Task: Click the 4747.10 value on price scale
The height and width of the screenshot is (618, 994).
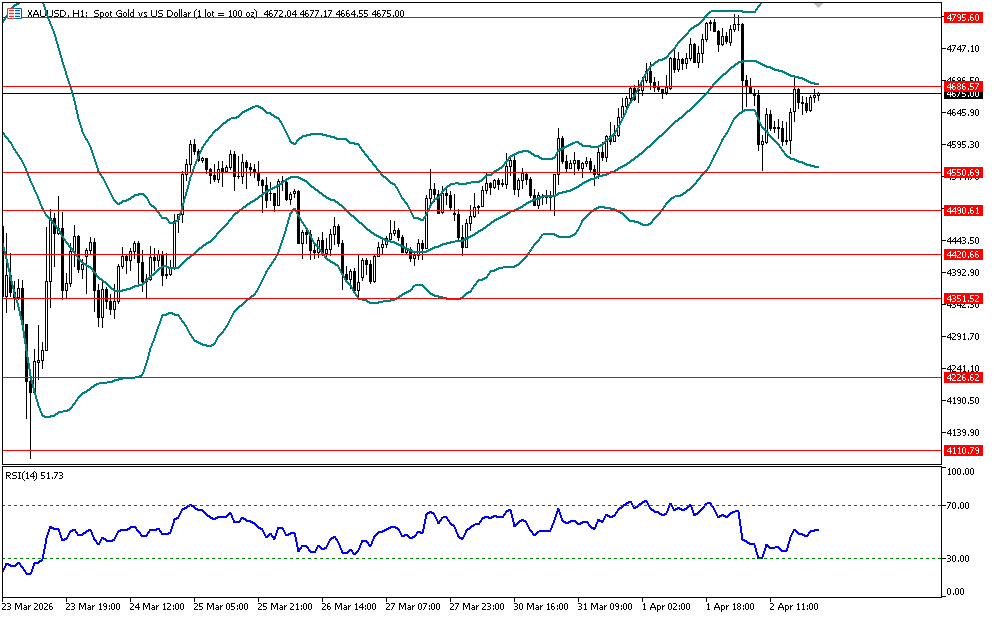Action: coord(964,48)
